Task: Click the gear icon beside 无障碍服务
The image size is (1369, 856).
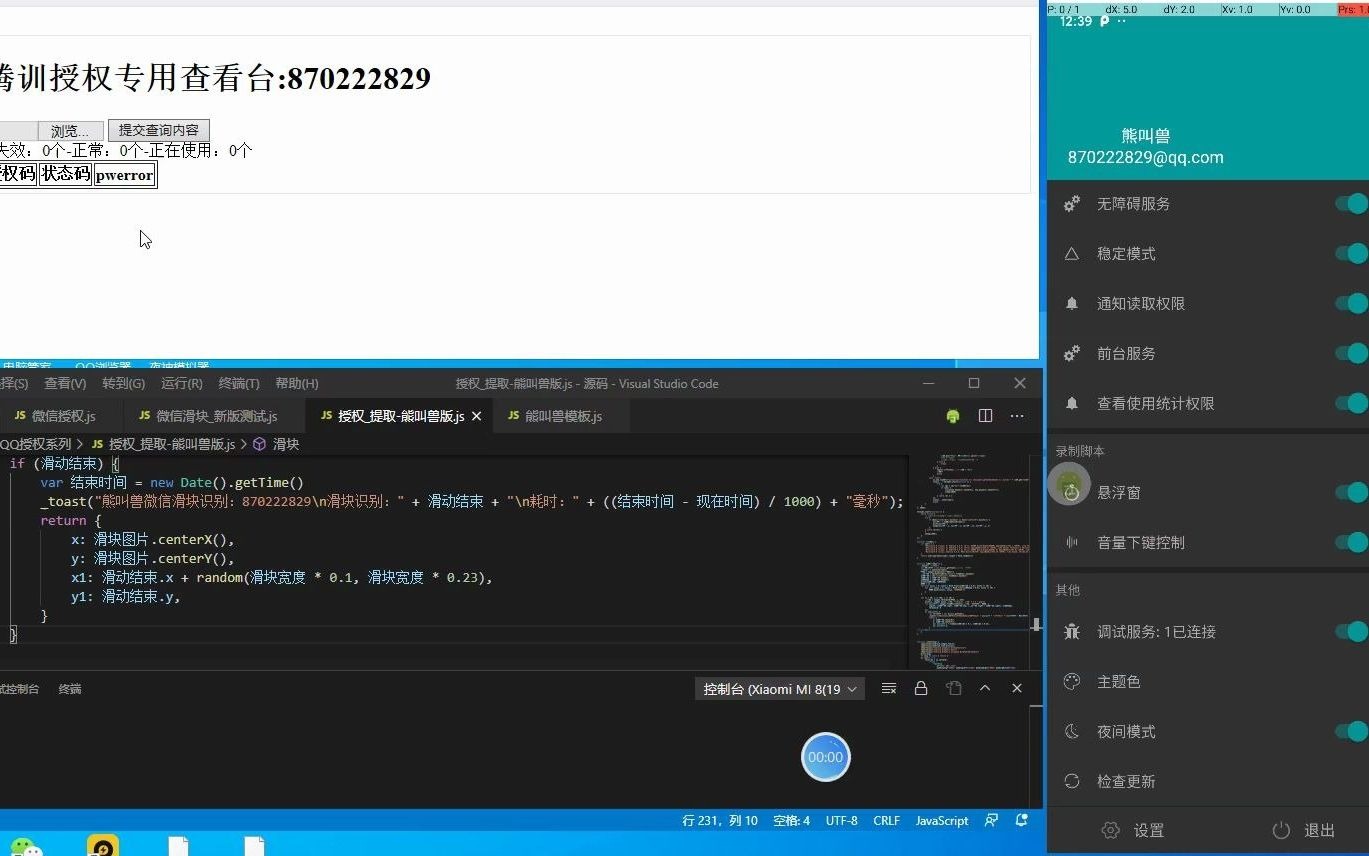Action: tap(1072, 204)
